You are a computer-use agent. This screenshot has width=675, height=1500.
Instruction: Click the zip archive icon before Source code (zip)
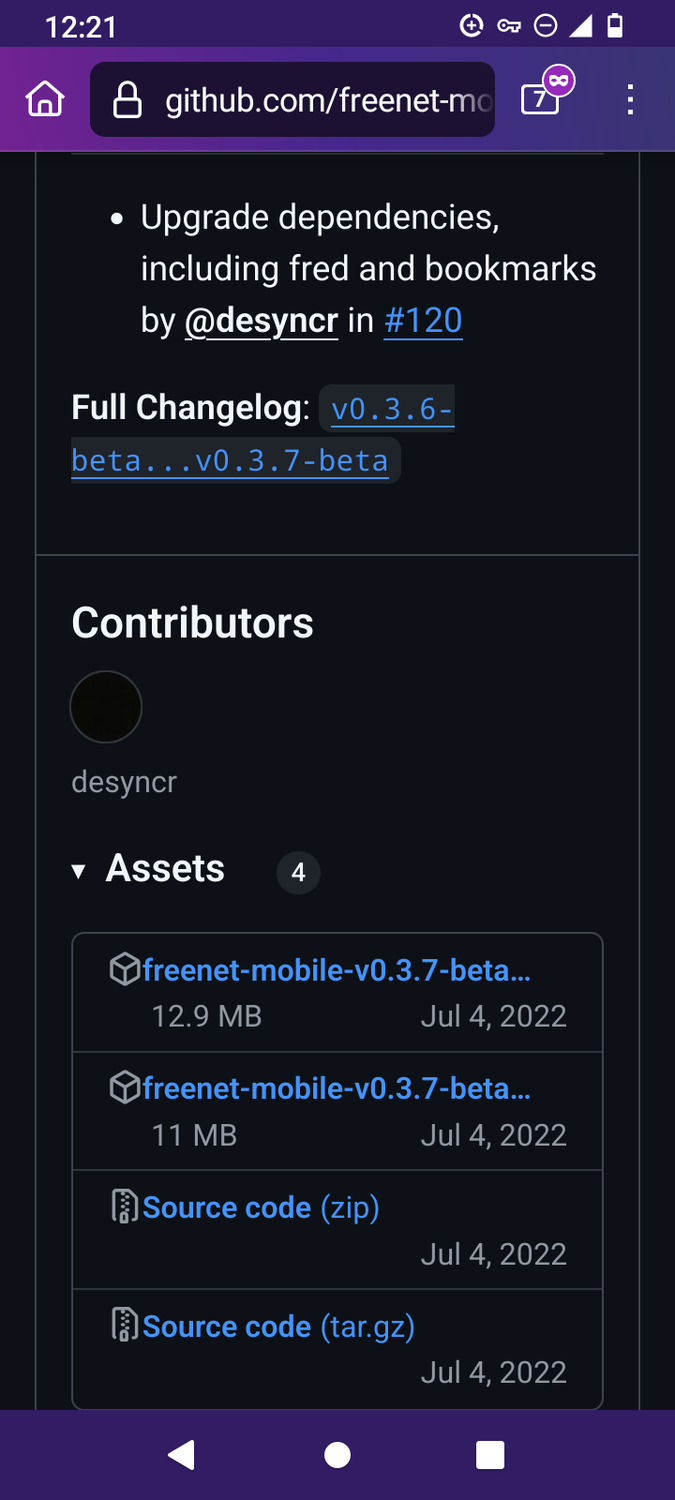(124, 1207)
